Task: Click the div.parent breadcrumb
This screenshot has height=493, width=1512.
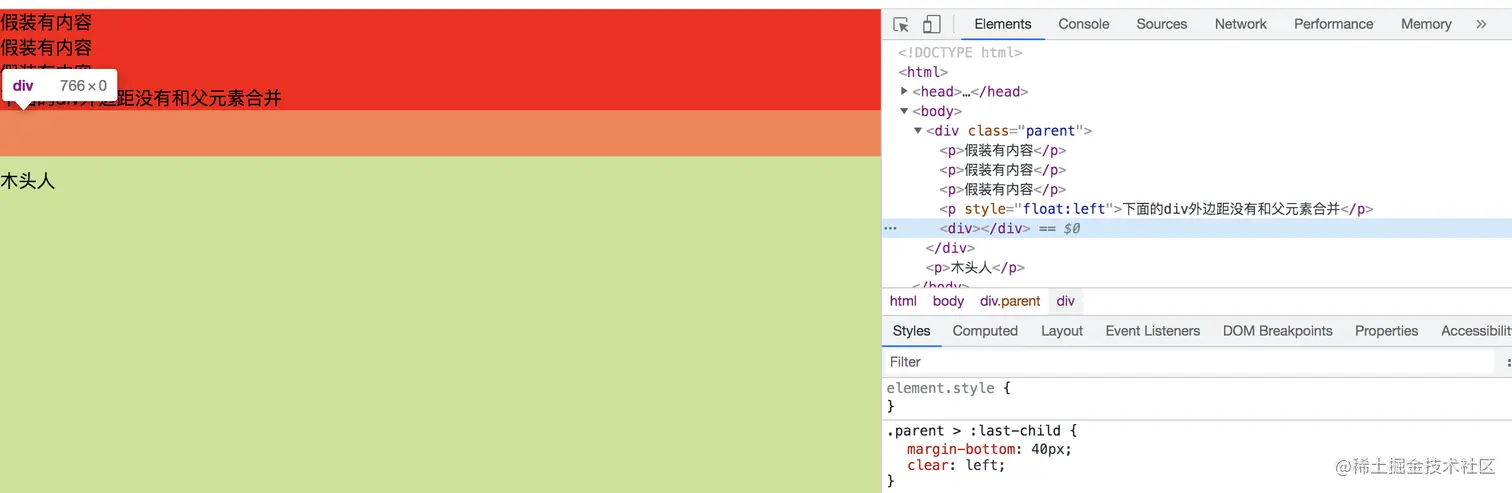Action: click(x=1010, y=301)
